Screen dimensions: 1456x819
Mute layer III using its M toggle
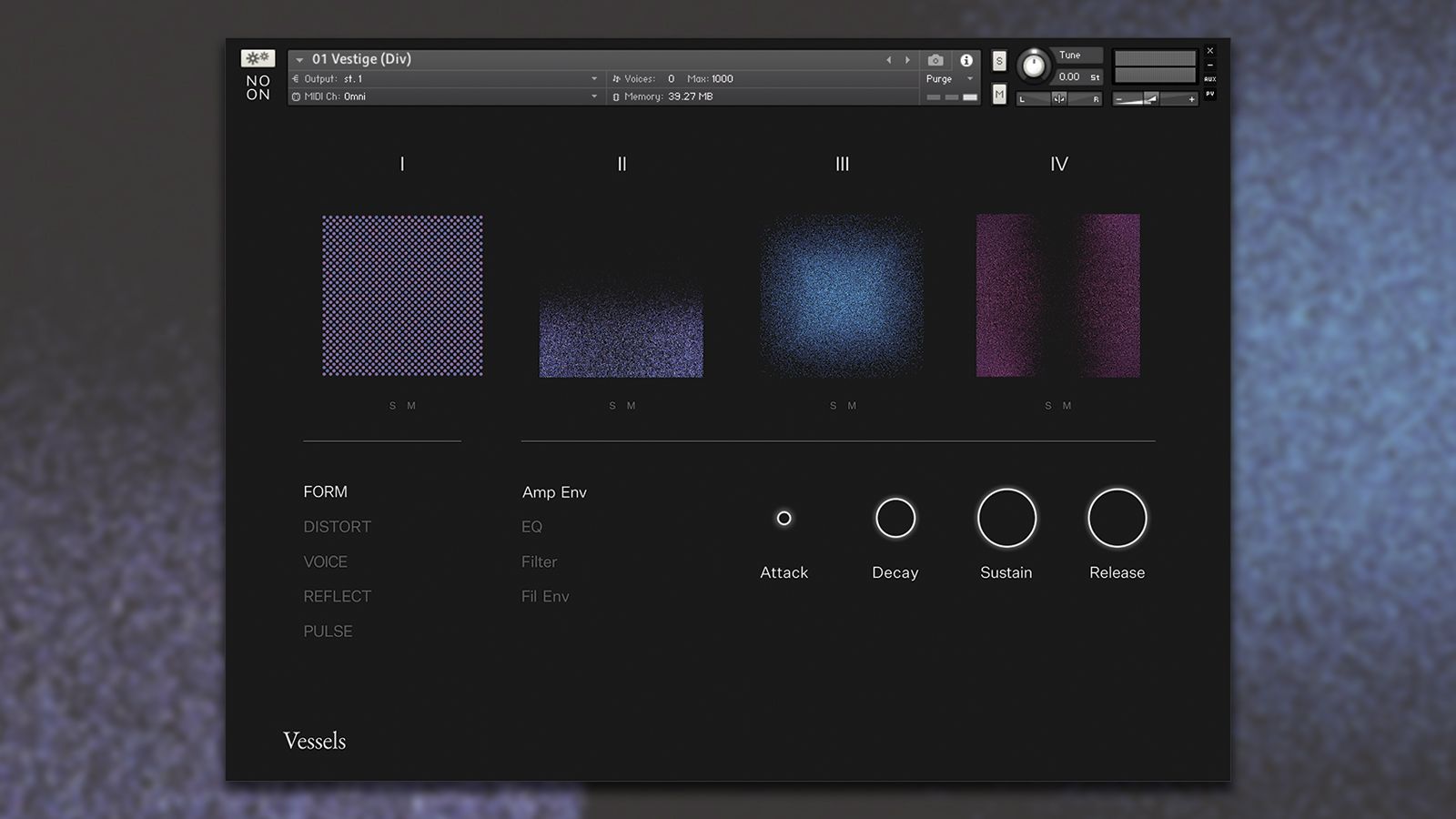[x=852, y=406]
